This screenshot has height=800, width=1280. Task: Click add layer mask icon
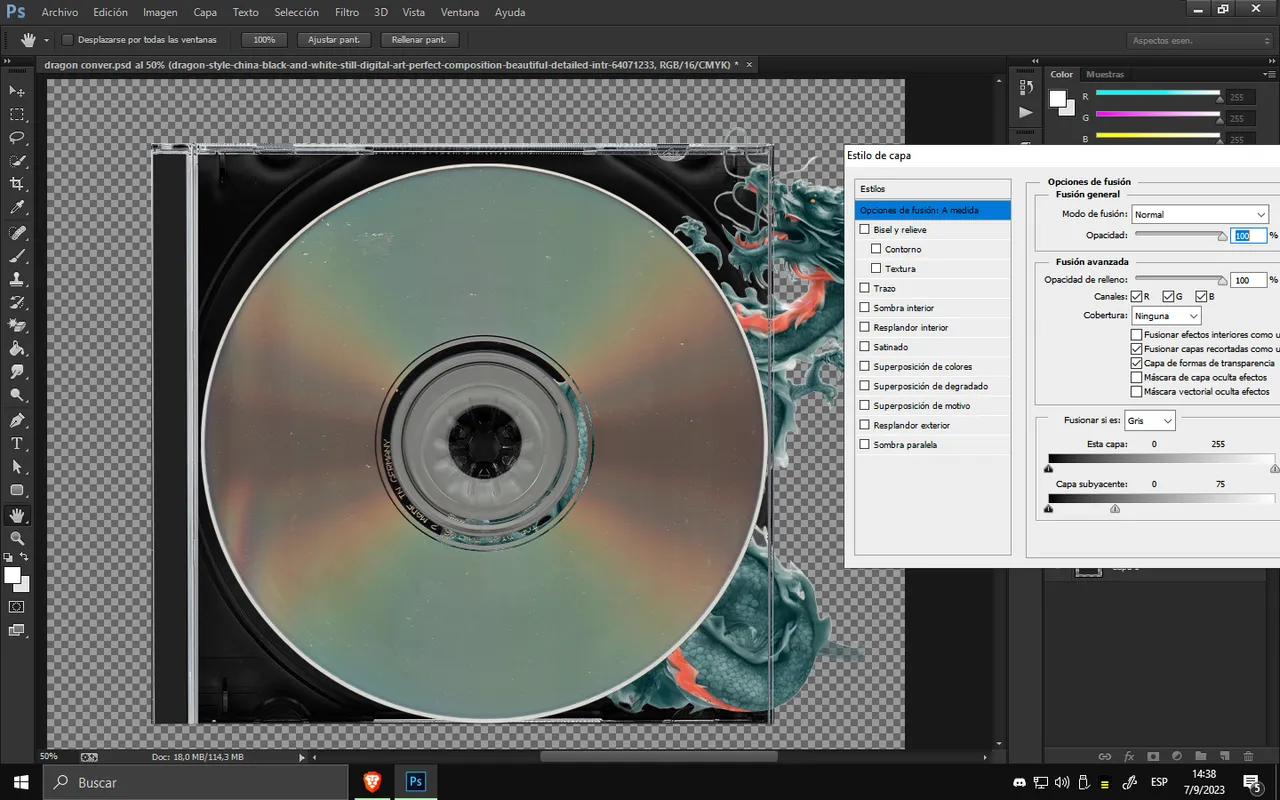pyautogui.click(x=1153, y=757)
